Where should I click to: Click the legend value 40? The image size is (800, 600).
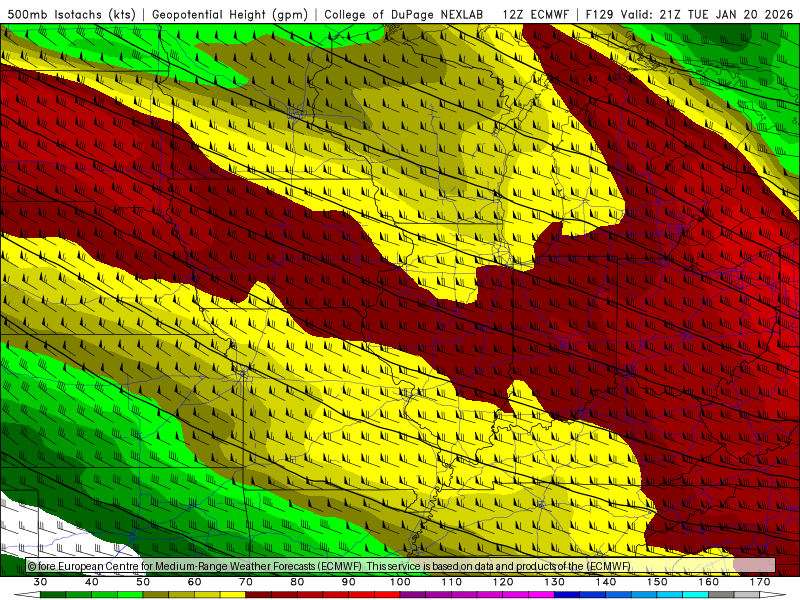(x=92, y=582)
